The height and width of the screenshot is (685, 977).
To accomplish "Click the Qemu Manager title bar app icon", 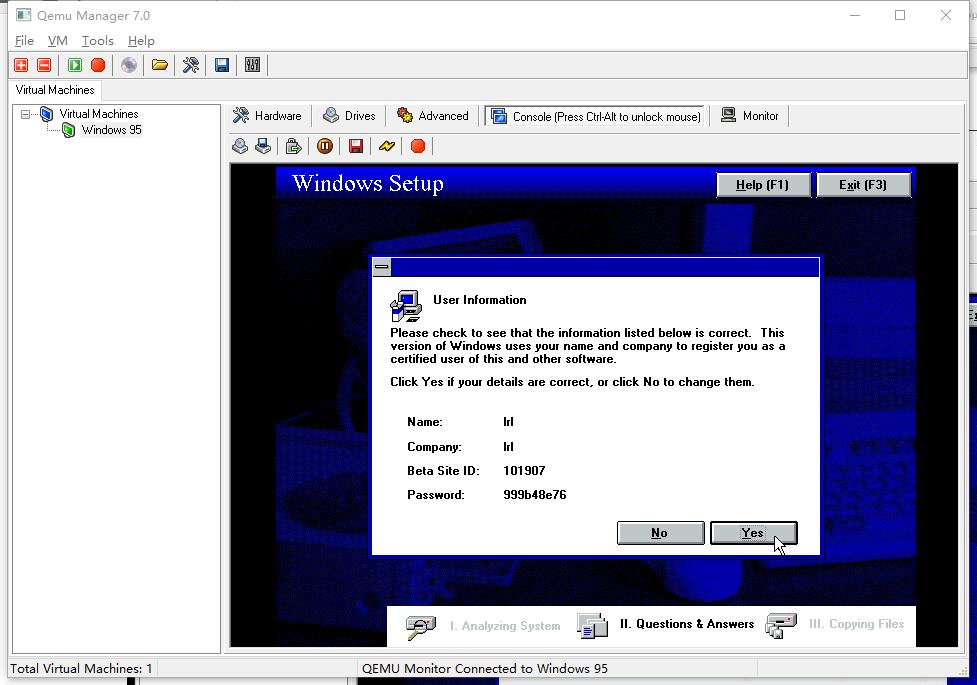I will [x=24, y=15].
